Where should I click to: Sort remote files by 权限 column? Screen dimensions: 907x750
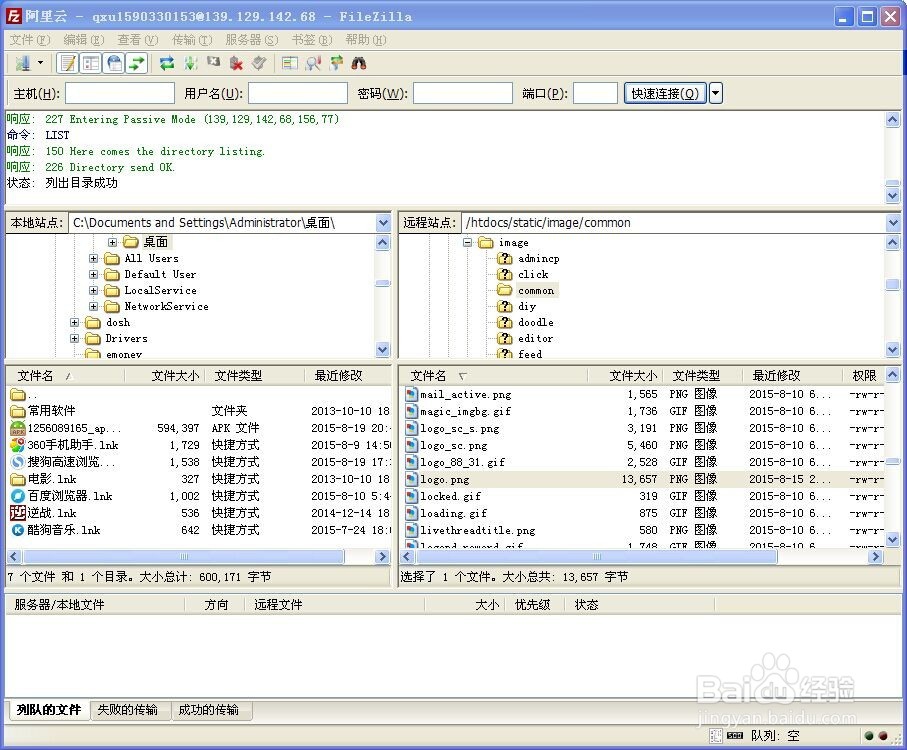(864, 376)
